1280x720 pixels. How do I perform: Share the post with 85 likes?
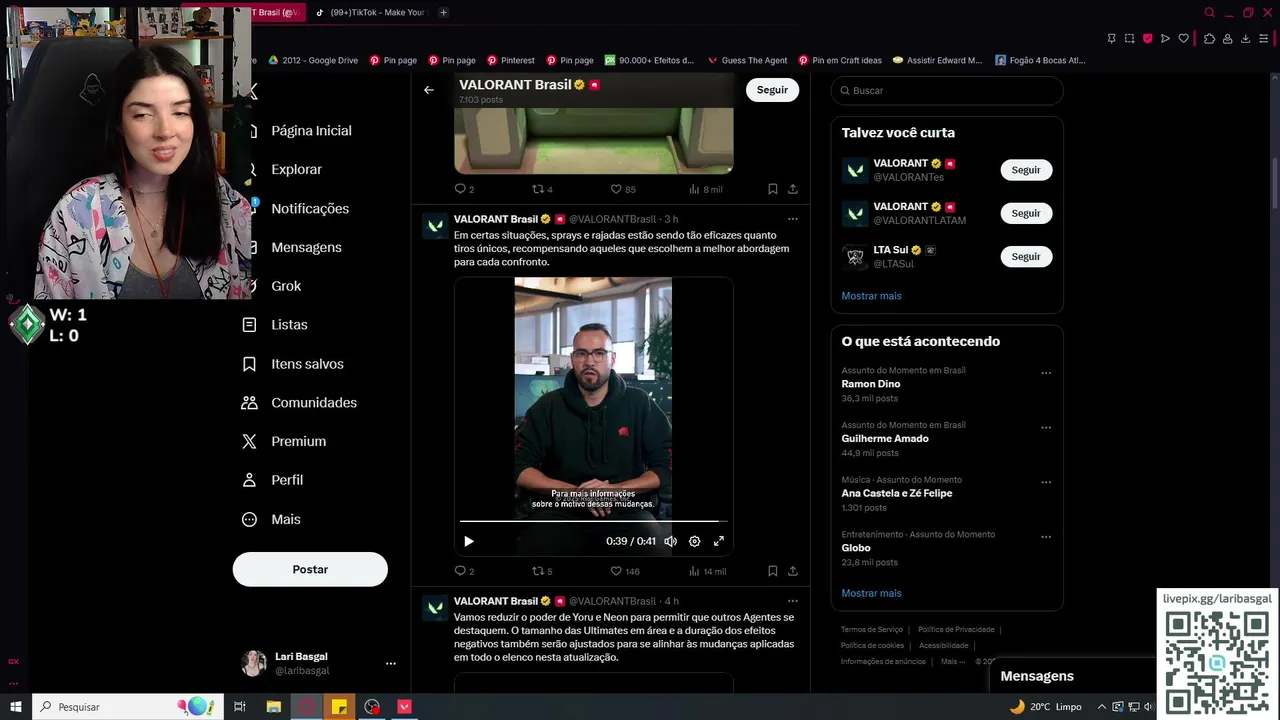[x=793, y=189]
